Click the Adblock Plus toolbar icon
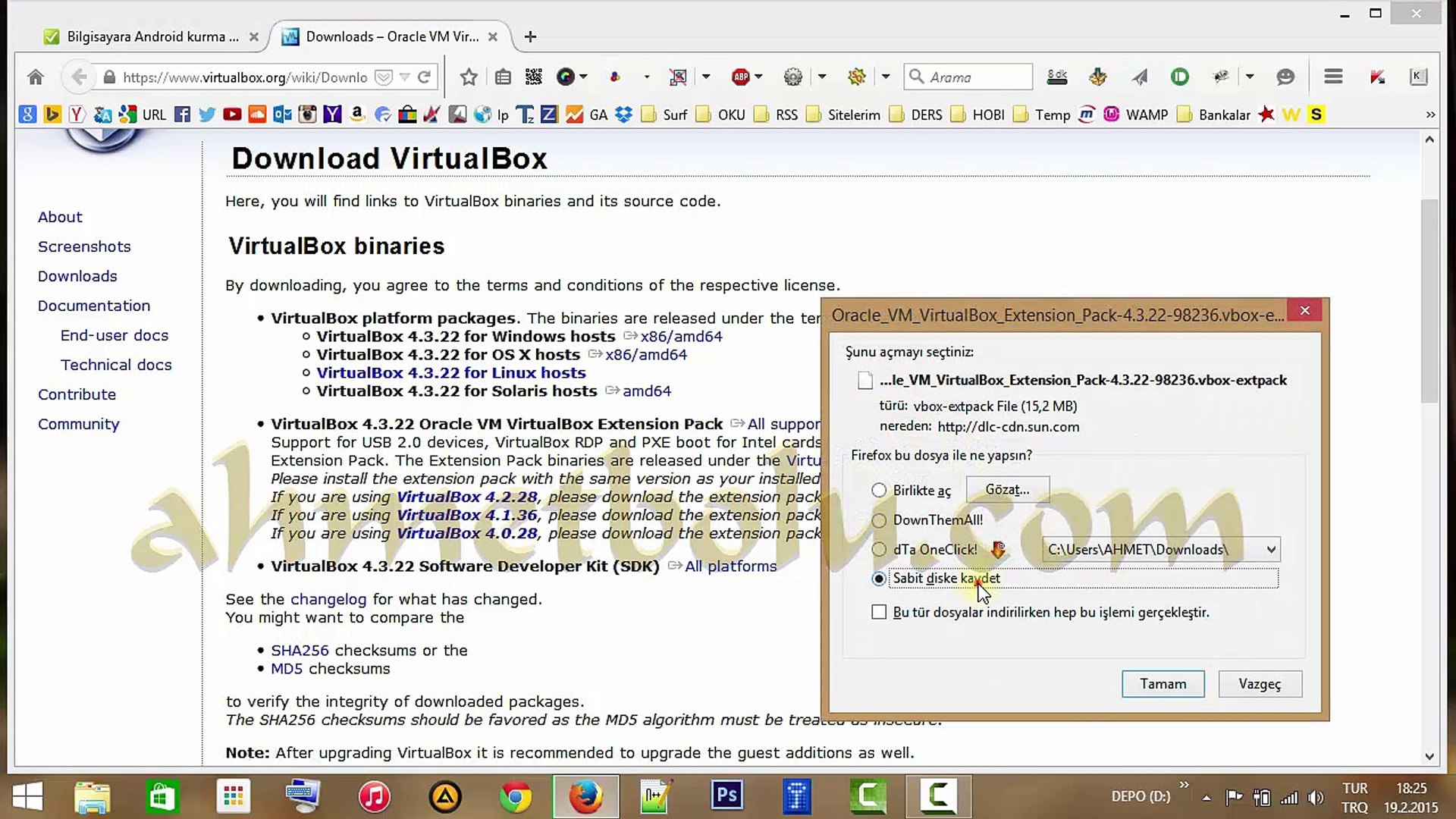This screenshot has height=819, width=1456. [x=741, y=77]
